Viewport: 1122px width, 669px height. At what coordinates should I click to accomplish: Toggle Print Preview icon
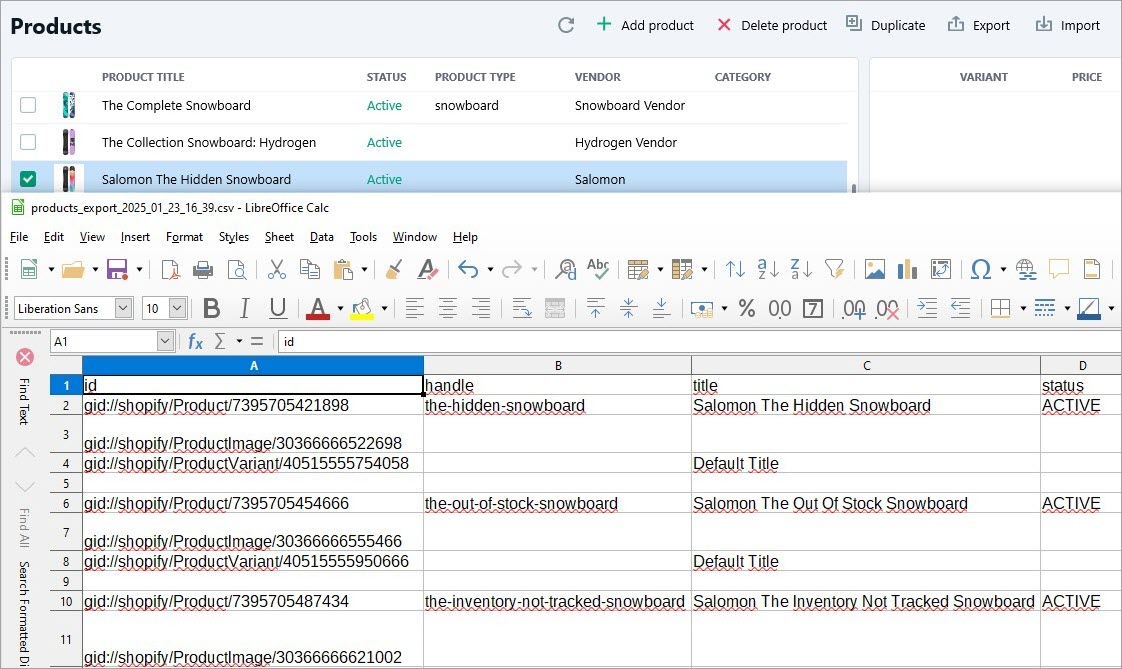(237, 270)
